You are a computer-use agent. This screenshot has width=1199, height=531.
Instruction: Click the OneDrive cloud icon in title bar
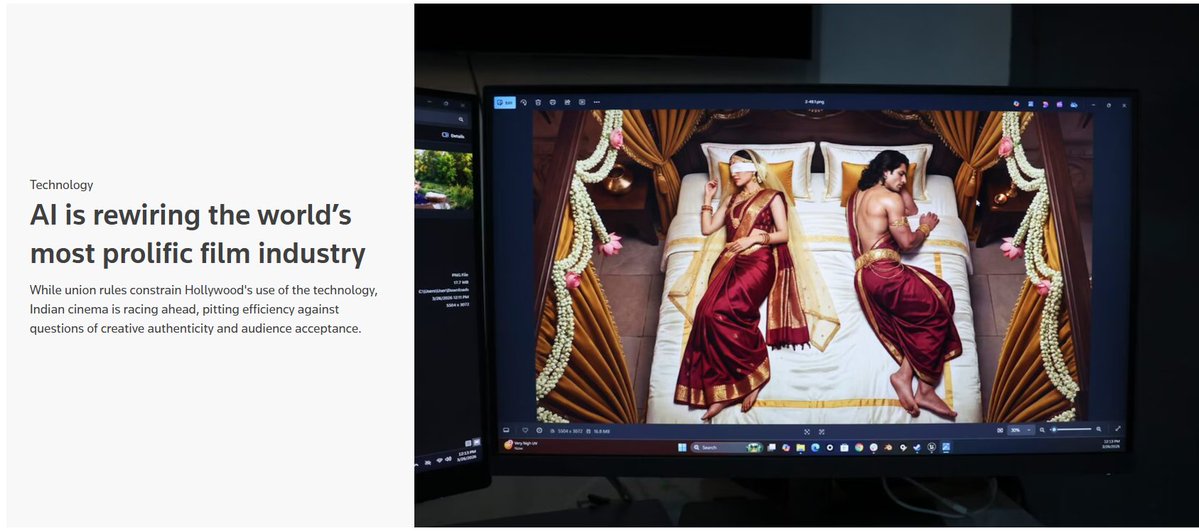point(1074,104)
